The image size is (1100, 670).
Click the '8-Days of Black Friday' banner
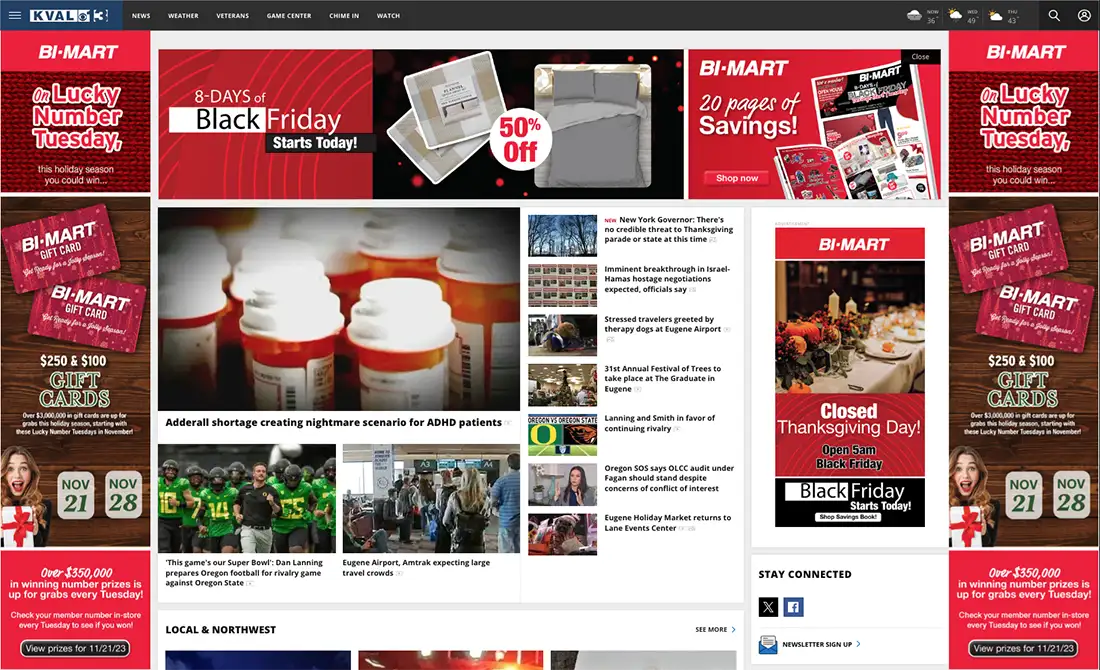click(421, 124)
